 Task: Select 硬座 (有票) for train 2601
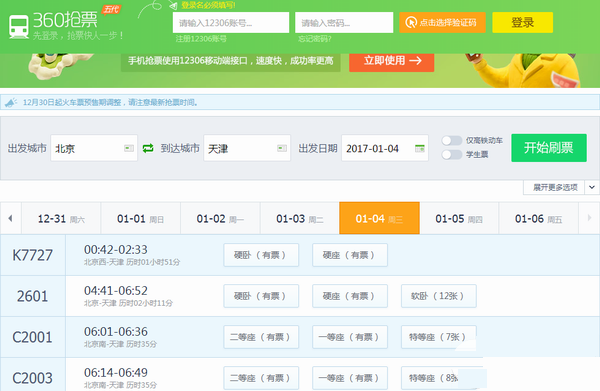point(350,296)
